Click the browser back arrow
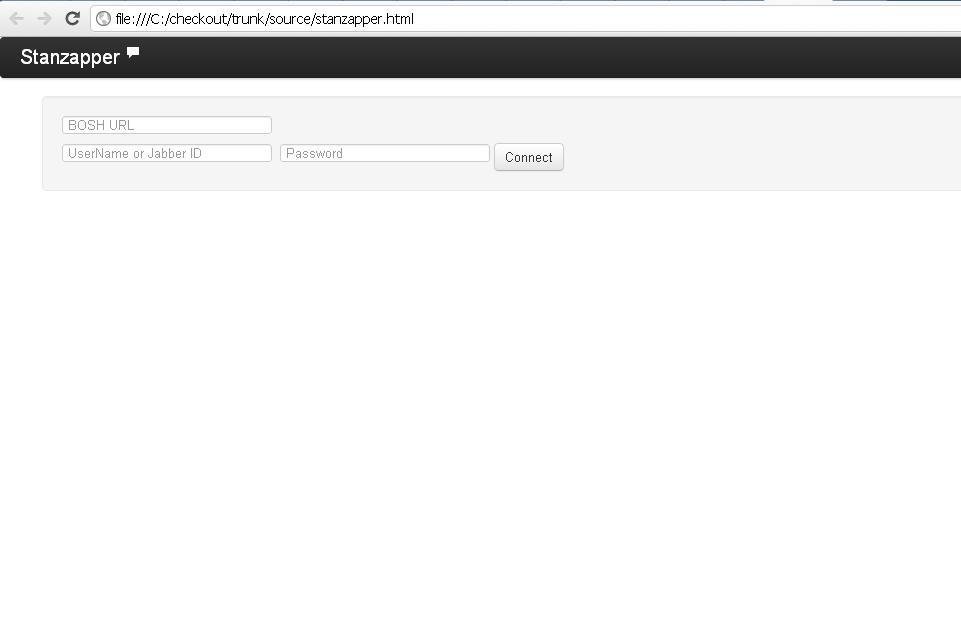Image resolution: width=961 pixels, height=635 pixels. 17,19
